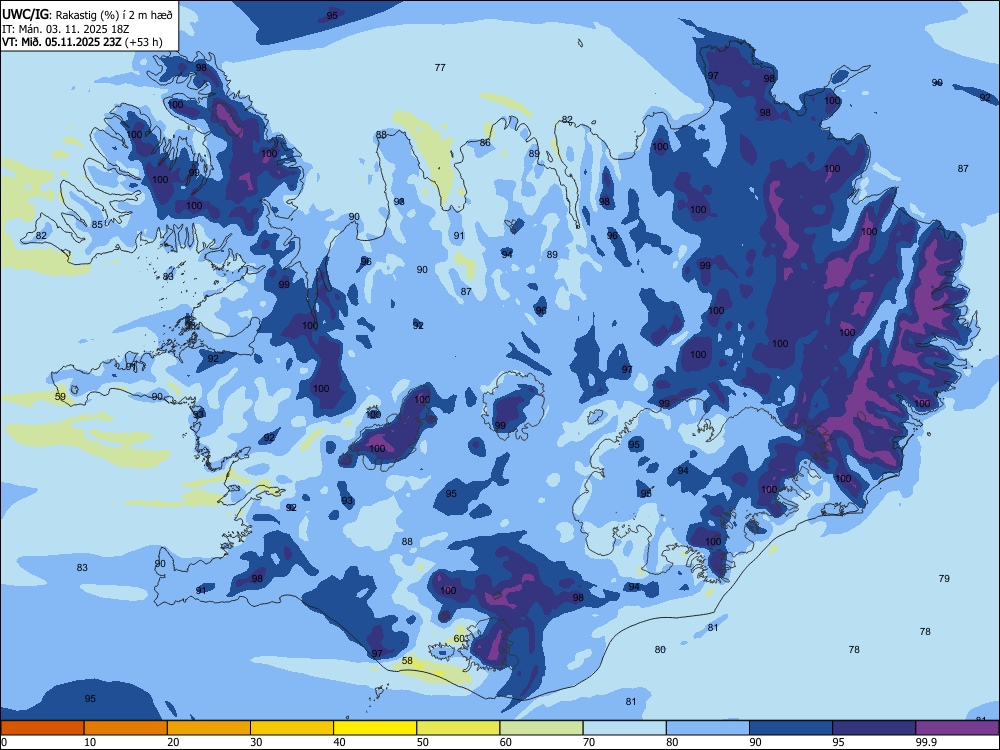The width and height of the screenshot is (1000, 750).
Task: Click the amber 30–40 legend swatch
Action: point(292,728)
